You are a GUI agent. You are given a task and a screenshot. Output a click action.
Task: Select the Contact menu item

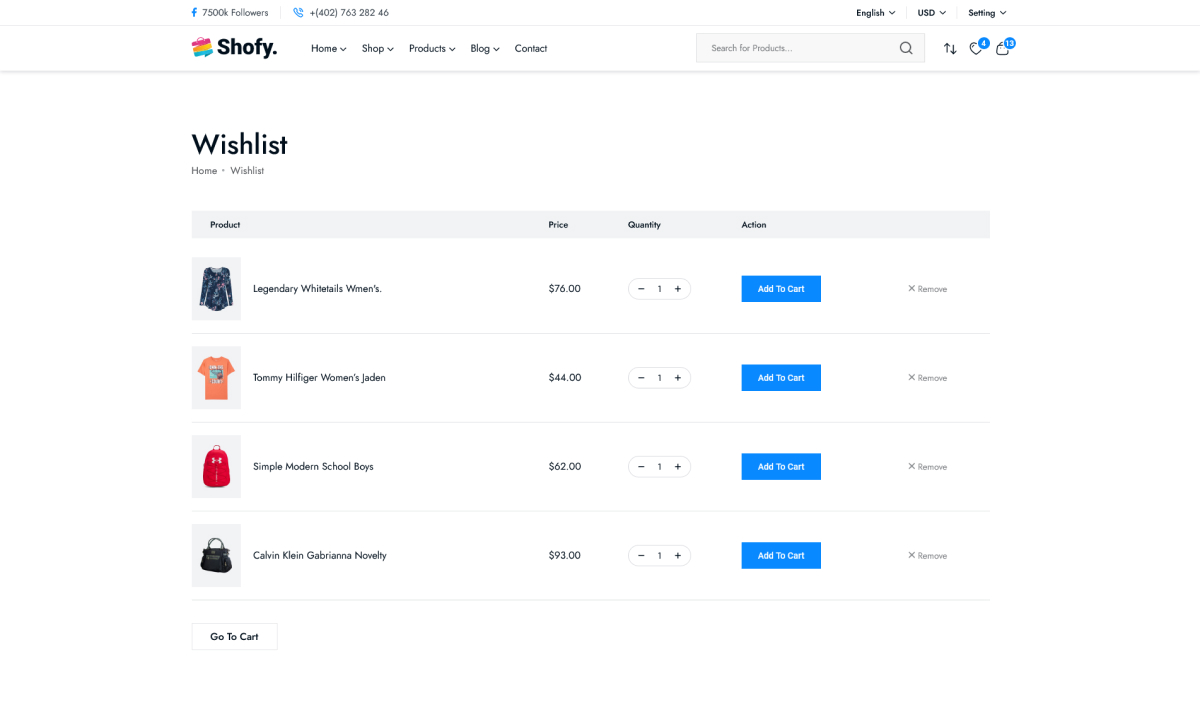tap(530, 48)
